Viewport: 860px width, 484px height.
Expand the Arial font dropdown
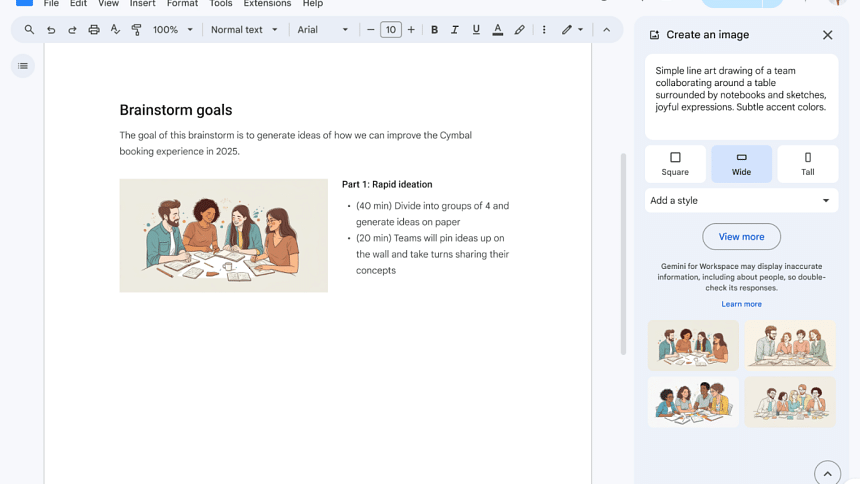(323, 30)
